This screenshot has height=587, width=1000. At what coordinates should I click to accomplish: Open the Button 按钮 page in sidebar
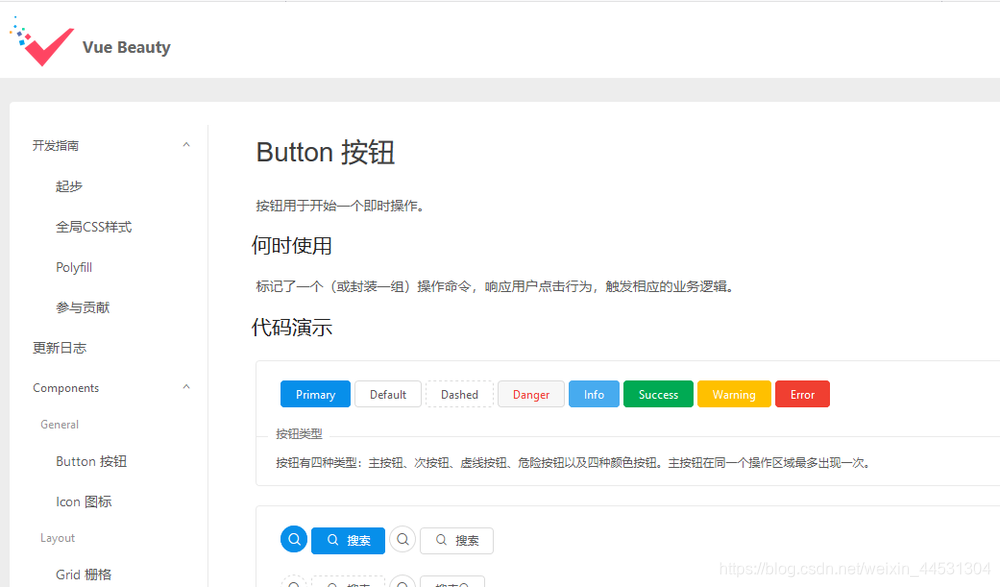91,461
